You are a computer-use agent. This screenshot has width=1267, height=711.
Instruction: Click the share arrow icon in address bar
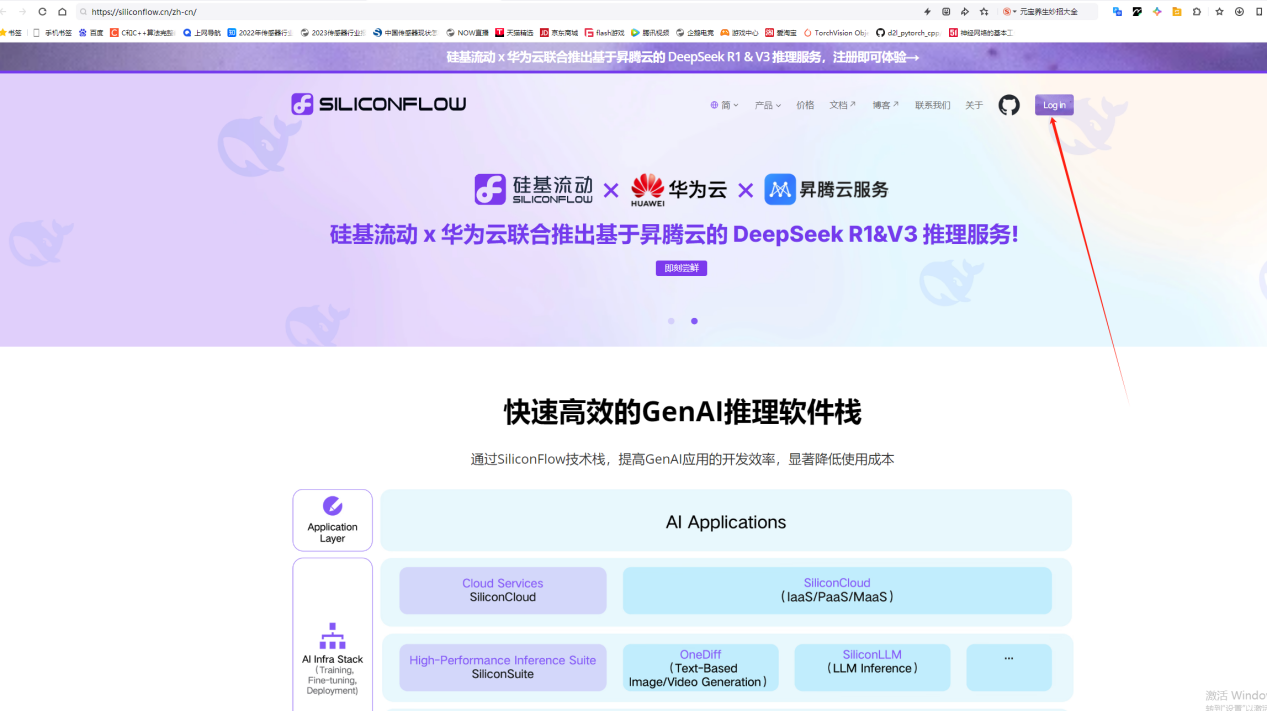[x=965, y=11]
